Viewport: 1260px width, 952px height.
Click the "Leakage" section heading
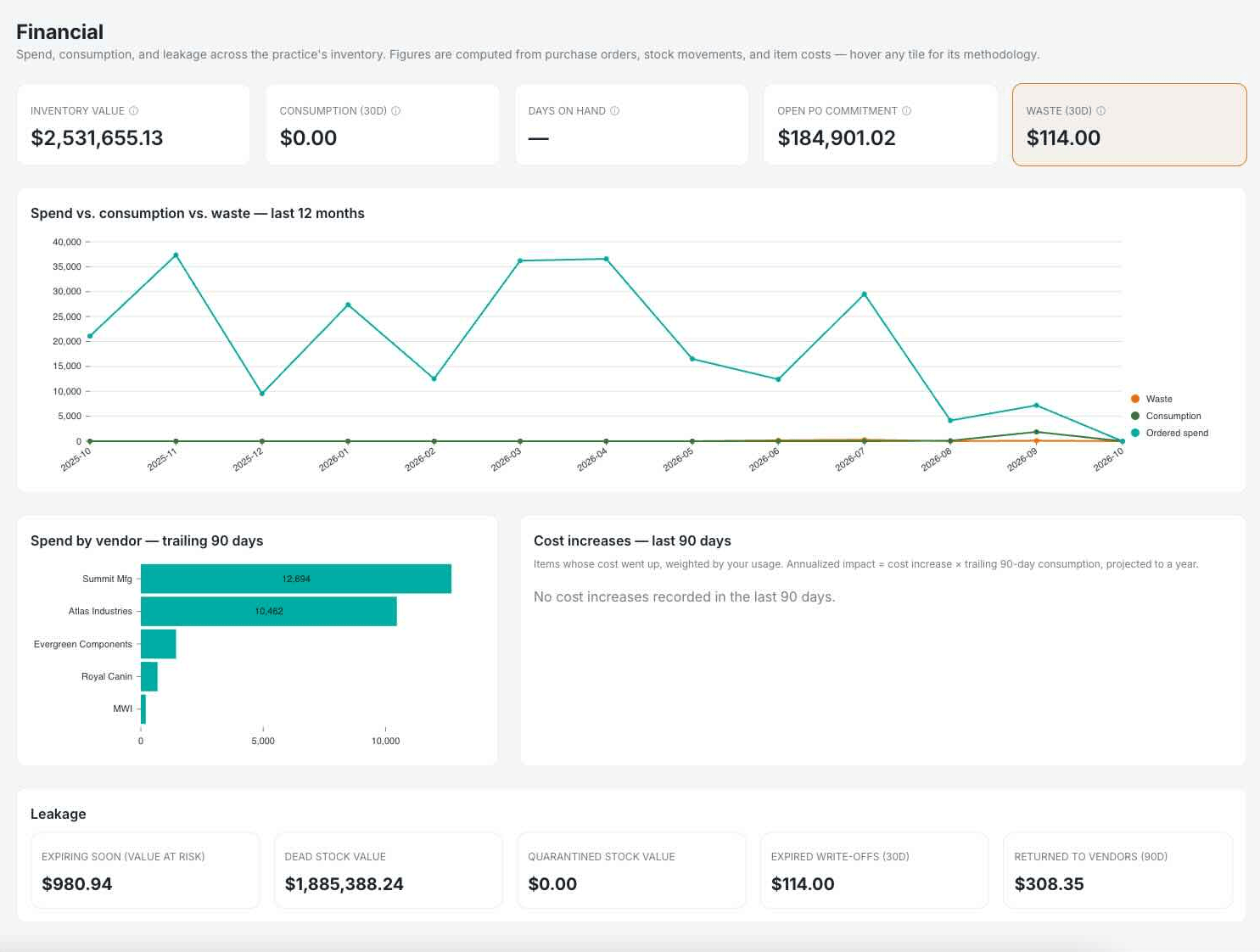tap(59, 815)
